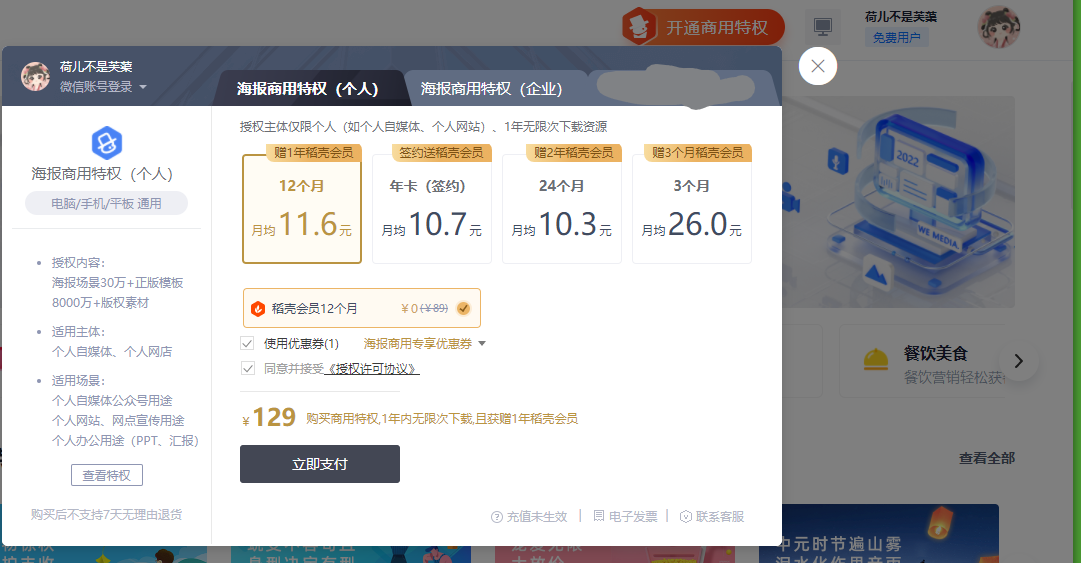This screenshot has width=1081, height=563.
Task: Click the 餐饮美食 dish icon
Action: coord(876,360)
